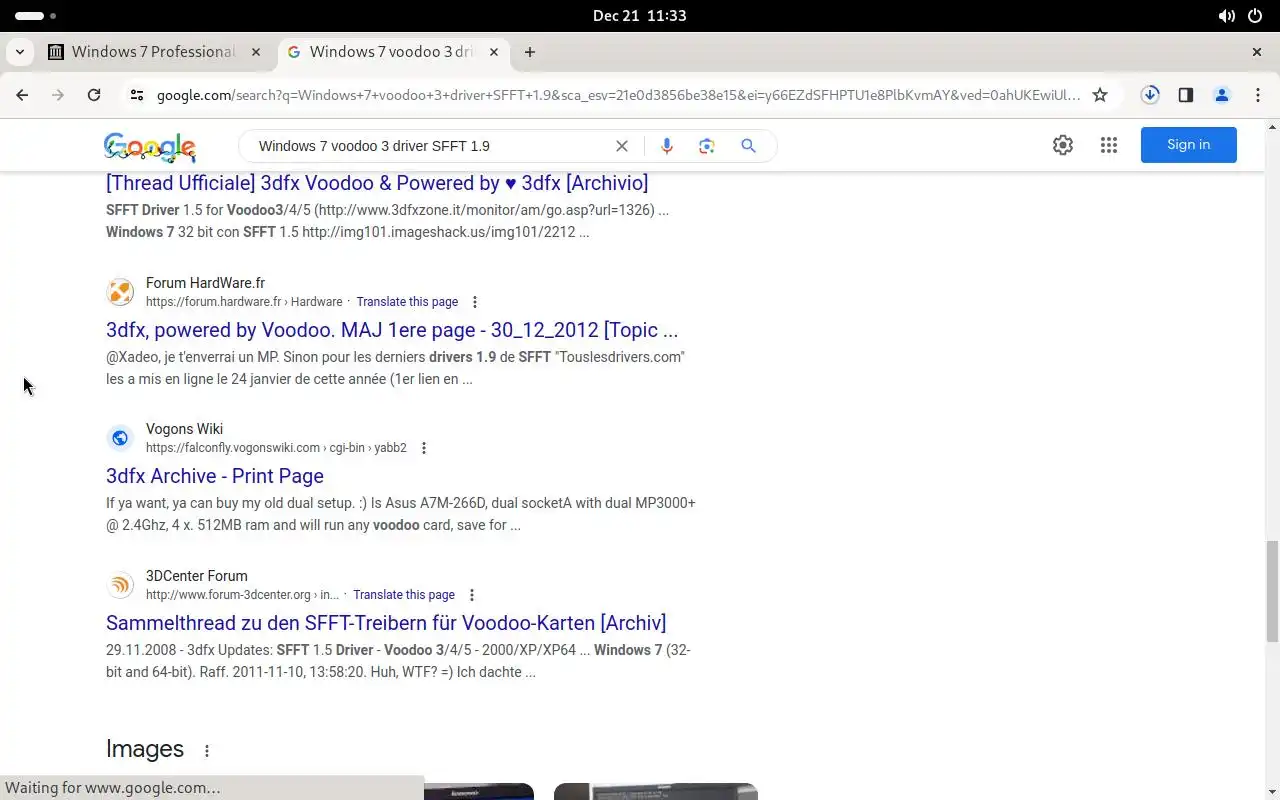The height and width of the screenshot is (800, 1280).
Task: Close the Windows 7 voodoo 3 tab
Action: 494,52
